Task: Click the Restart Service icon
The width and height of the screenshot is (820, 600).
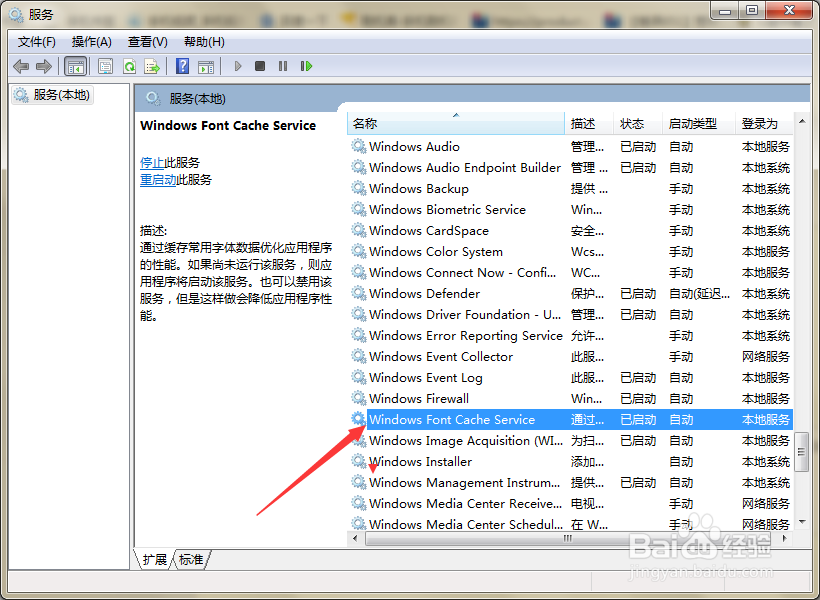Action: tap(306, 66)
